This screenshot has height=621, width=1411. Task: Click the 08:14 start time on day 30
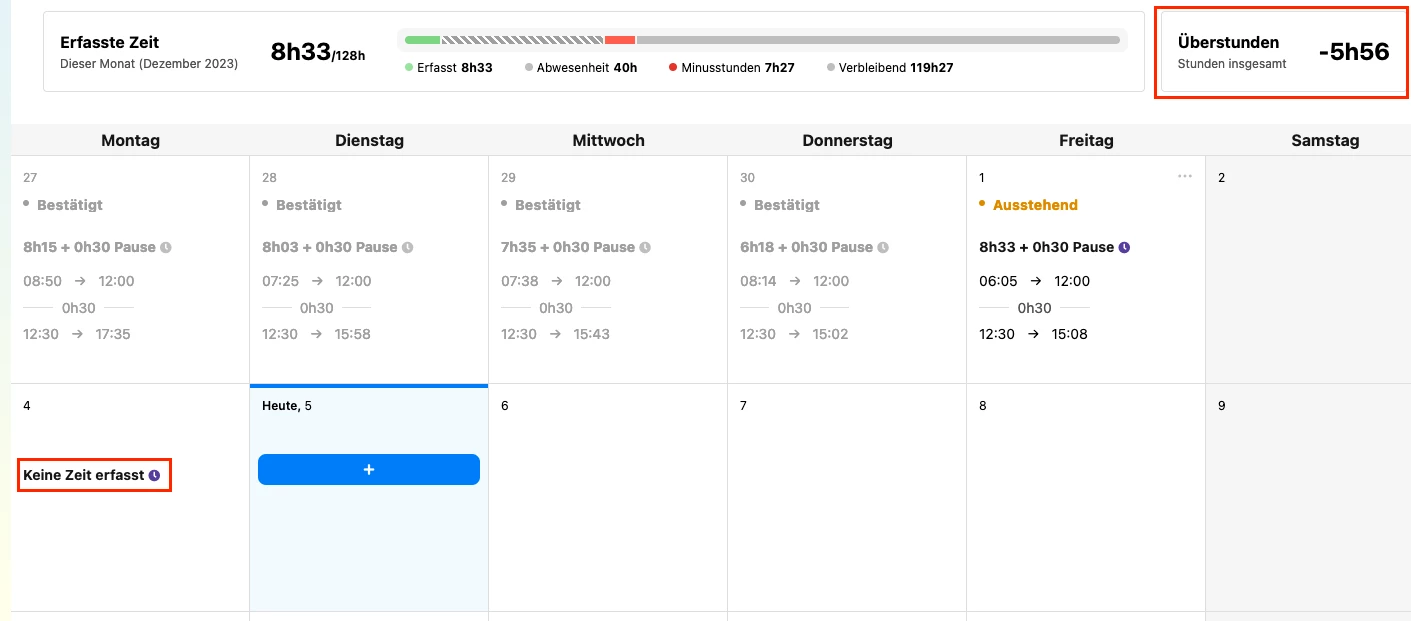coord(758,281)
